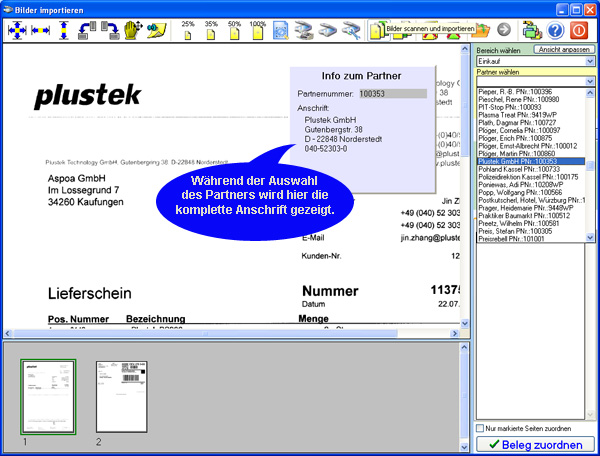
Task: Open help with the blue question mark
Action: point(555,30)
